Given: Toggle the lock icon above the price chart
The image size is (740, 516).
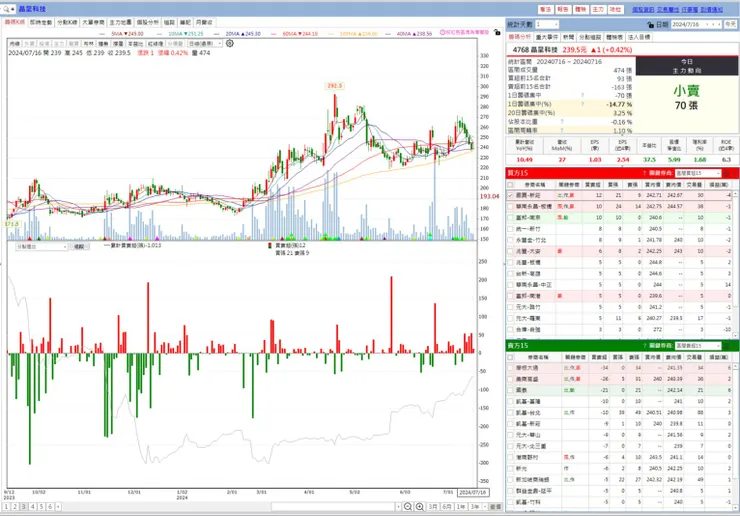Looking at the screenshot, I should [497, 33].
